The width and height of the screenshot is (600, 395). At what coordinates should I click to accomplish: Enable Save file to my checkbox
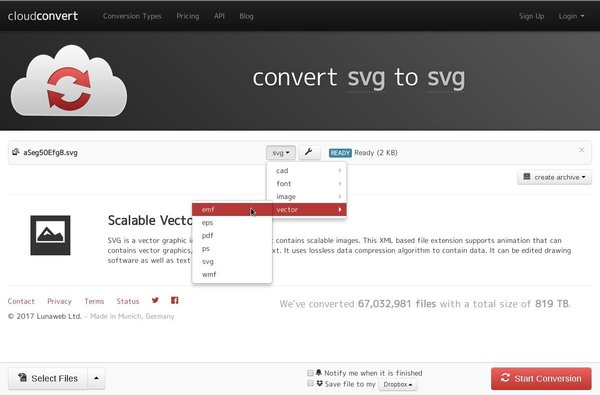[310, 384]
